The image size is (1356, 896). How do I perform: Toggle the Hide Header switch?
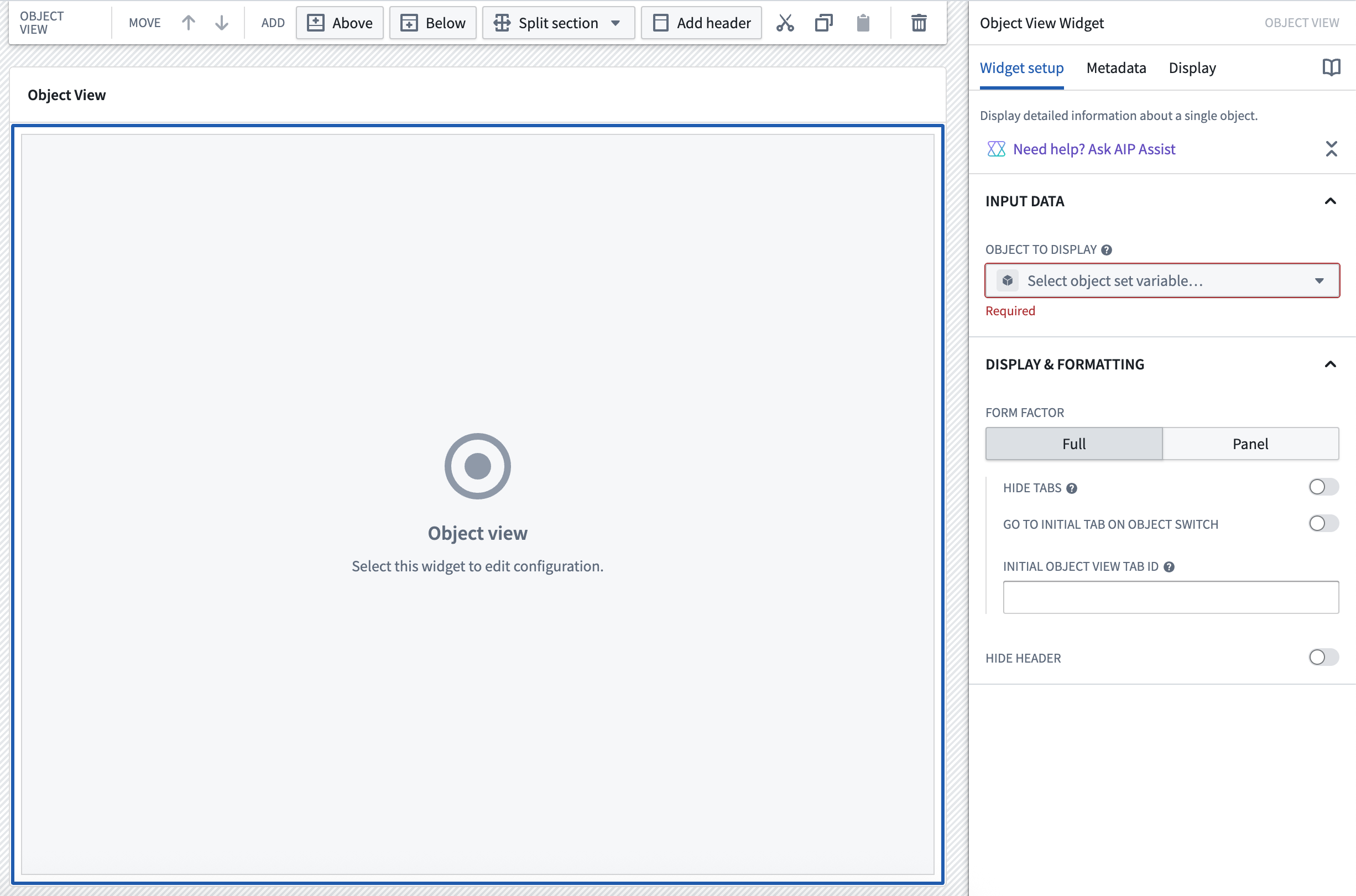tap(1323, 657)
